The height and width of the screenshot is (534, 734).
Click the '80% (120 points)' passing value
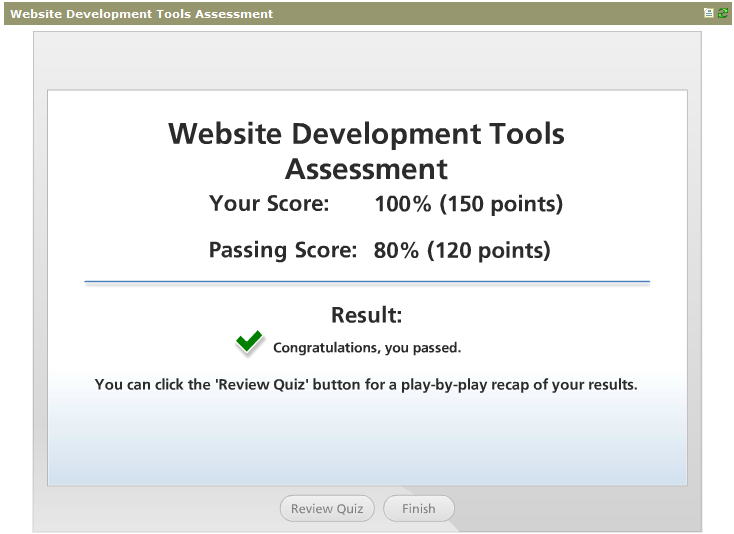(x=462, y=250)
